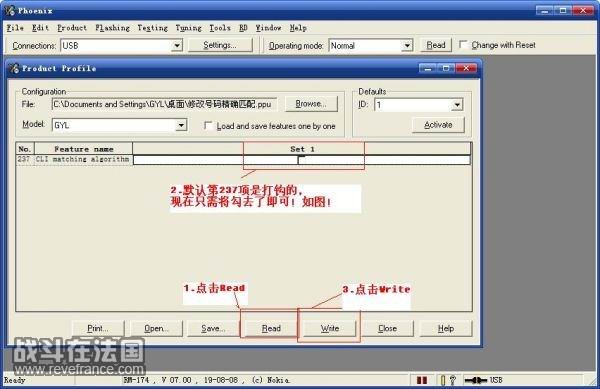Minimize the Product Profile sub-window

click(427, 68)
